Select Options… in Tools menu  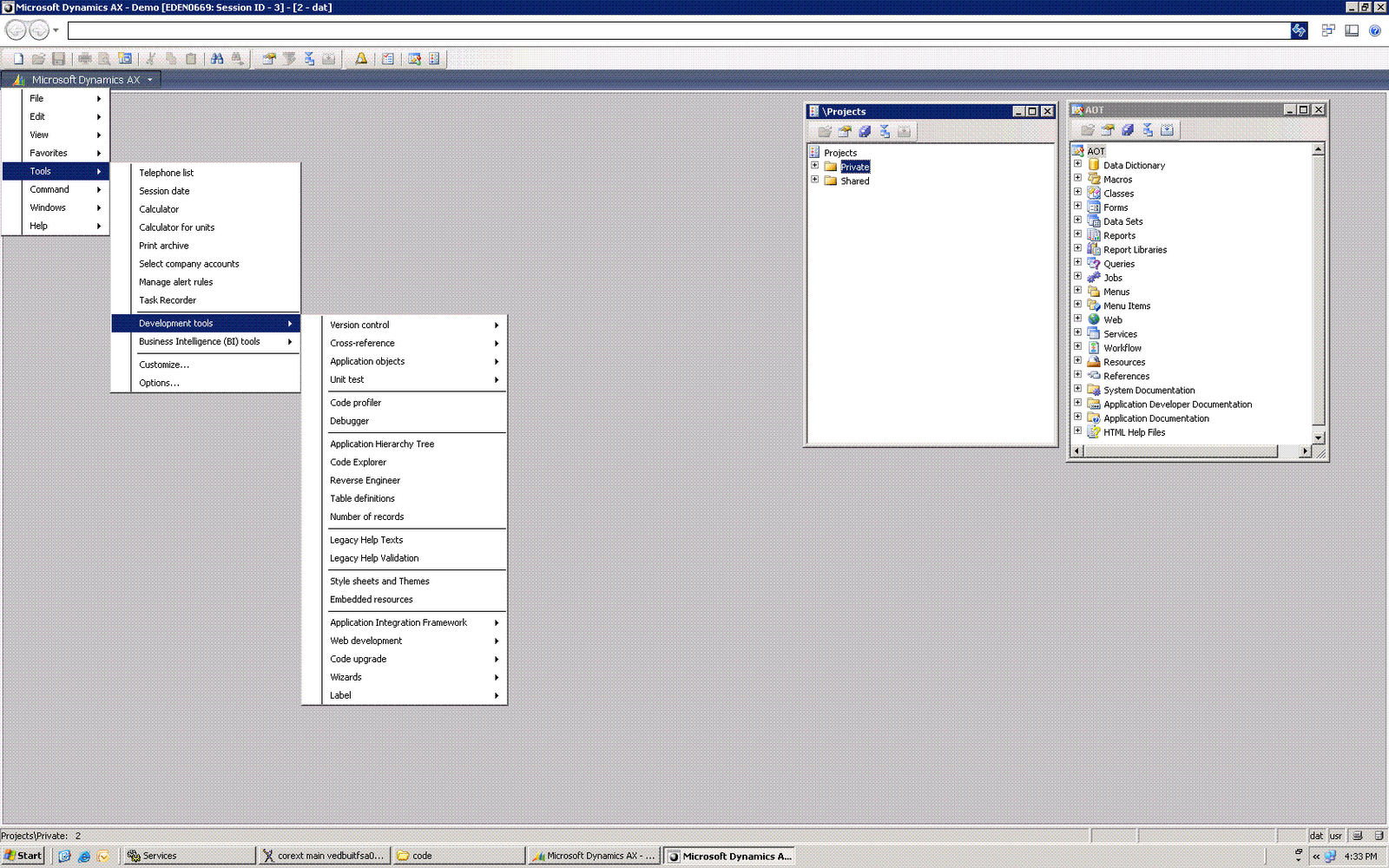pyautogui.click(x=207, y=383)
